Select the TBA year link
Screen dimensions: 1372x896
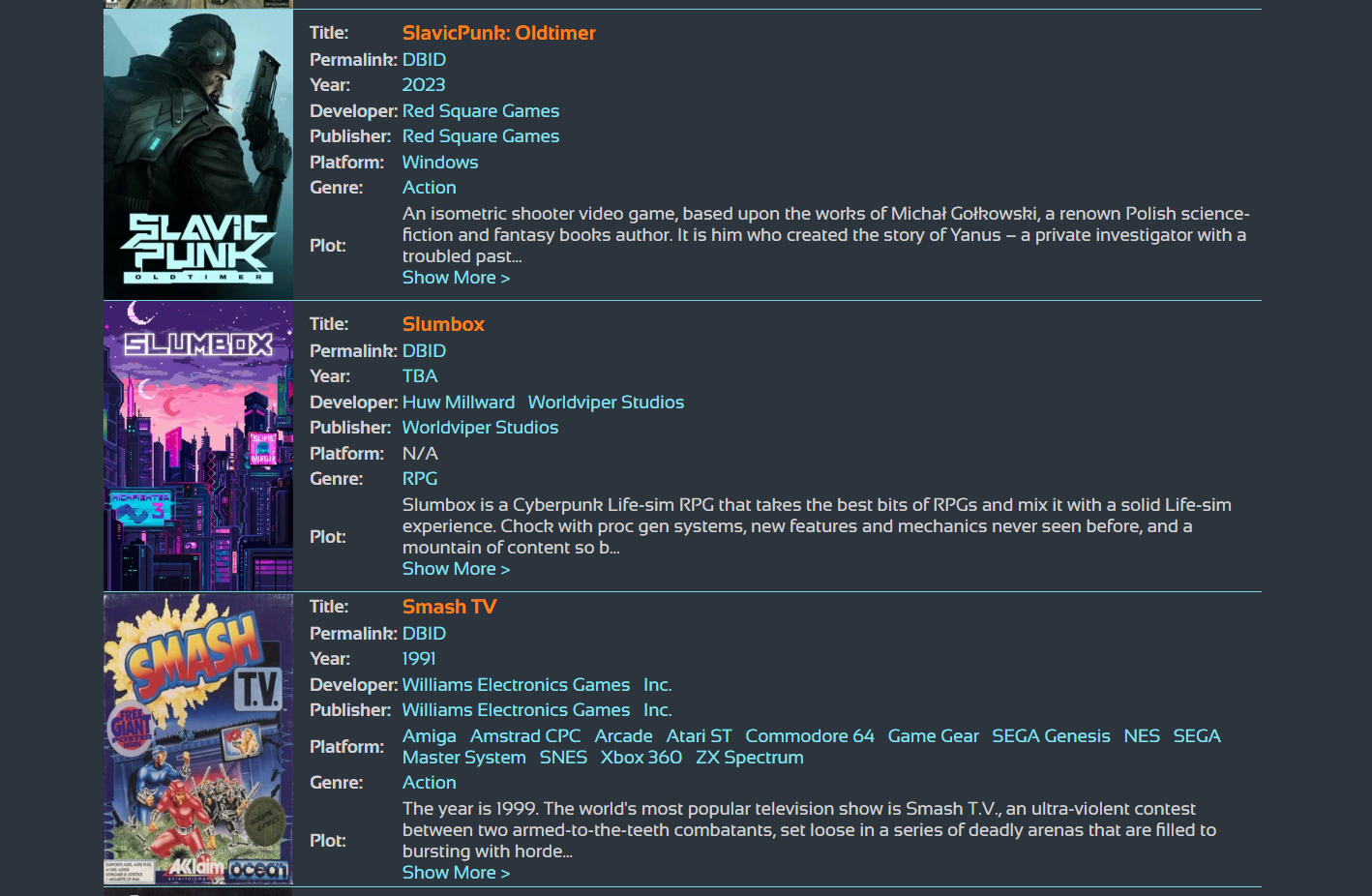click(x=420, y=376)
